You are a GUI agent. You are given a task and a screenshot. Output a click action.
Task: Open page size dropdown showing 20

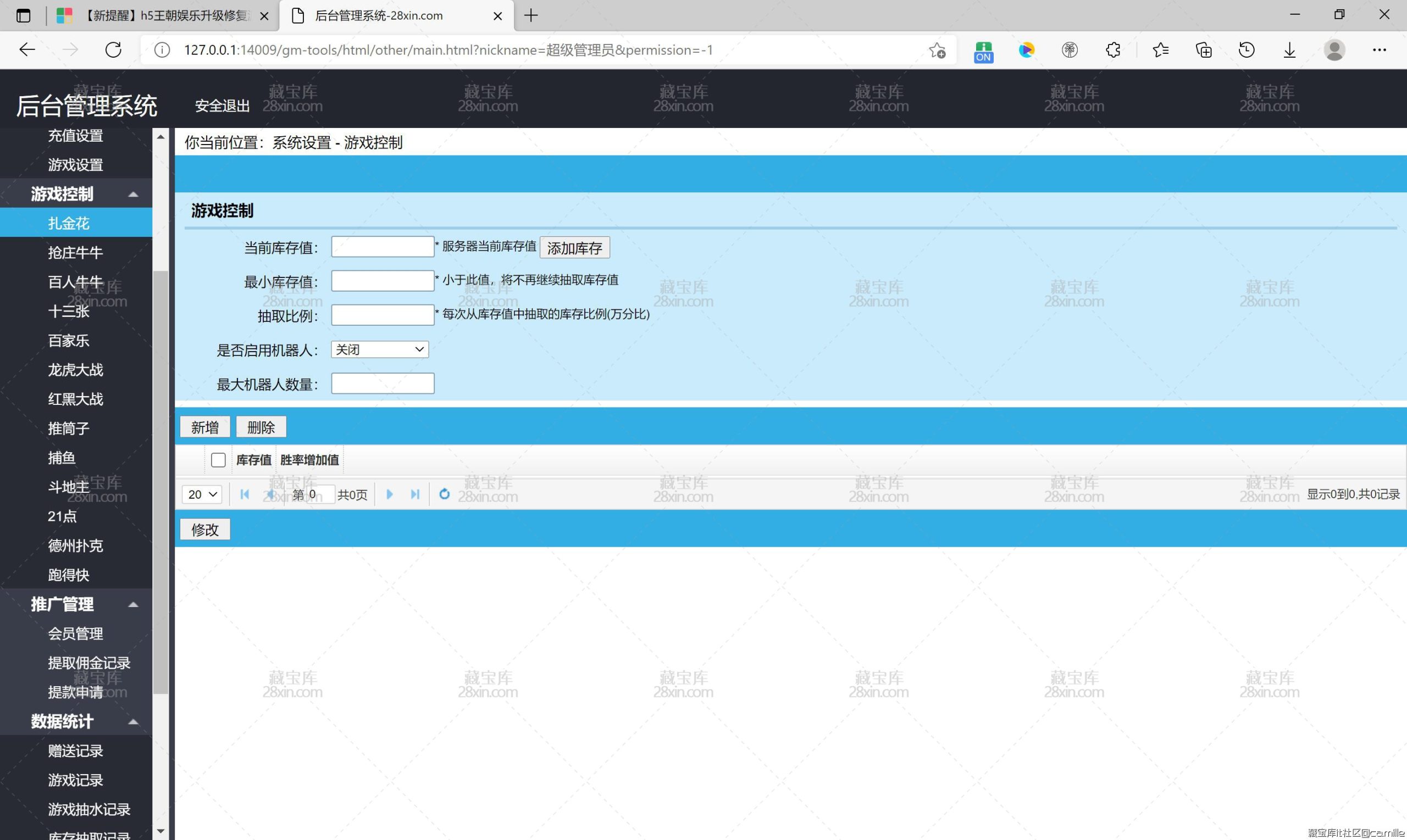click(x=202, y=495)
